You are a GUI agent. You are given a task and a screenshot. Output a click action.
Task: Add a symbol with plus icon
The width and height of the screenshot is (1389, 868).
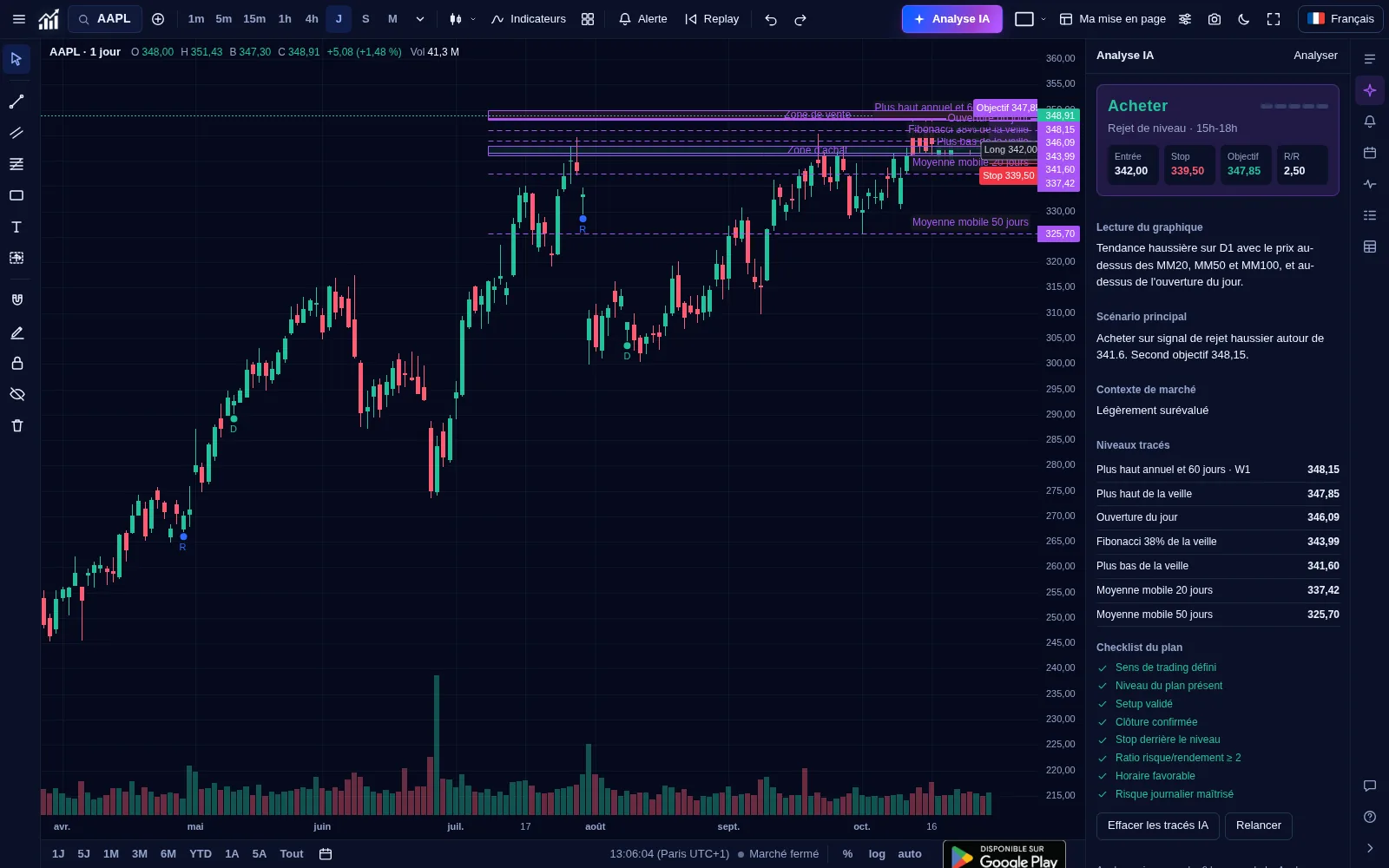coord(158,19)
